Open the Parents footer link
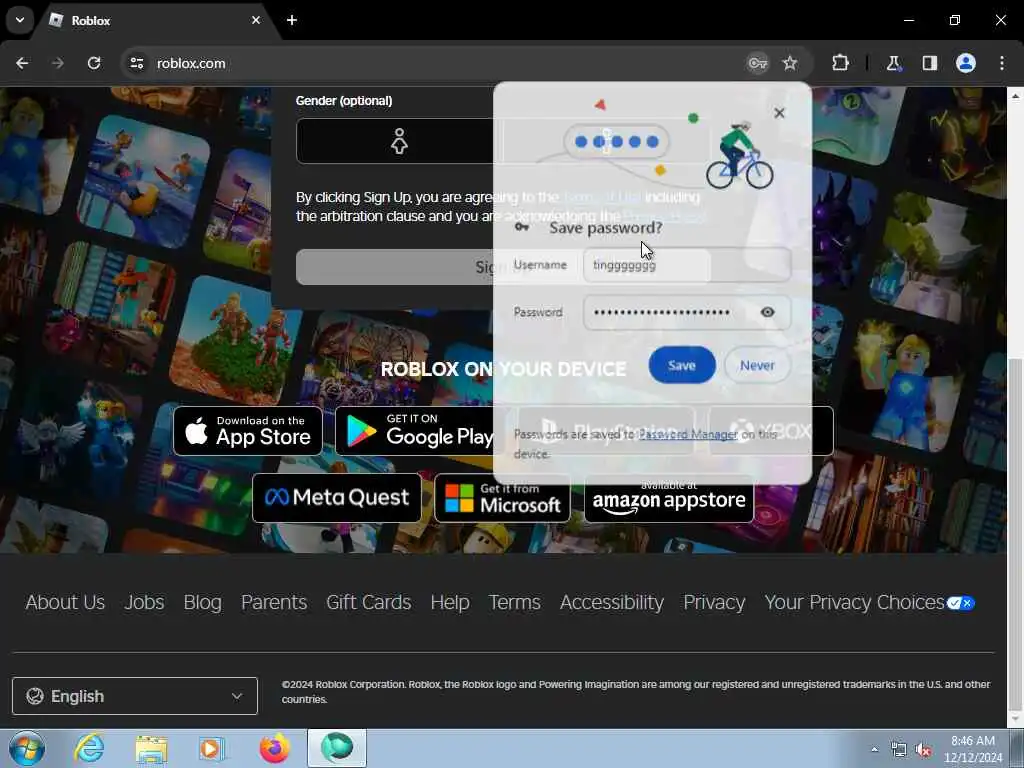 (x=274, y=602)
